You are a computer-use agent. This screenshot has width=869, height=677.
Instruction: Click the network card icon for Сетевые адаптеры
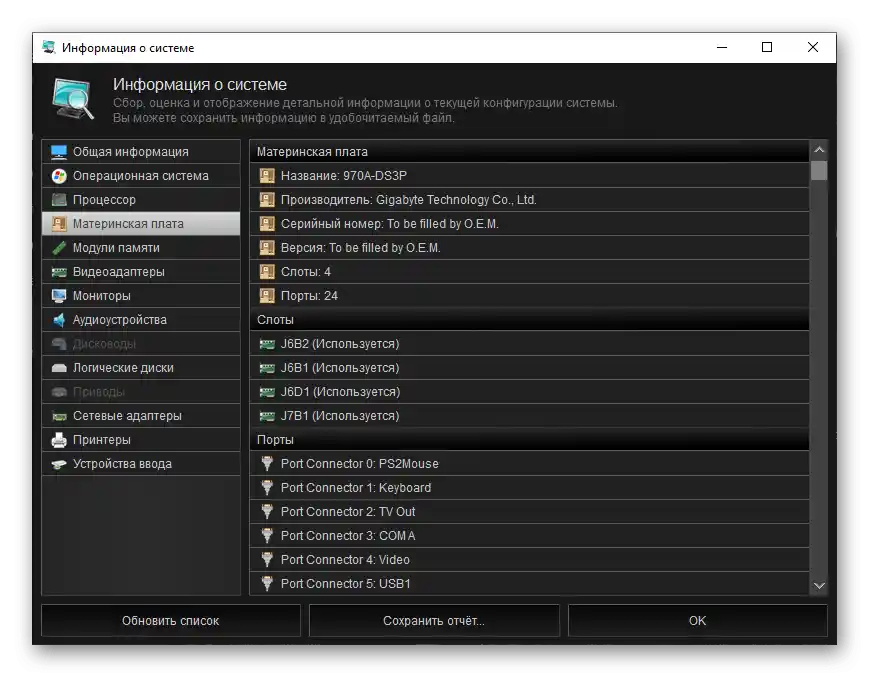[x=59, y=416]
